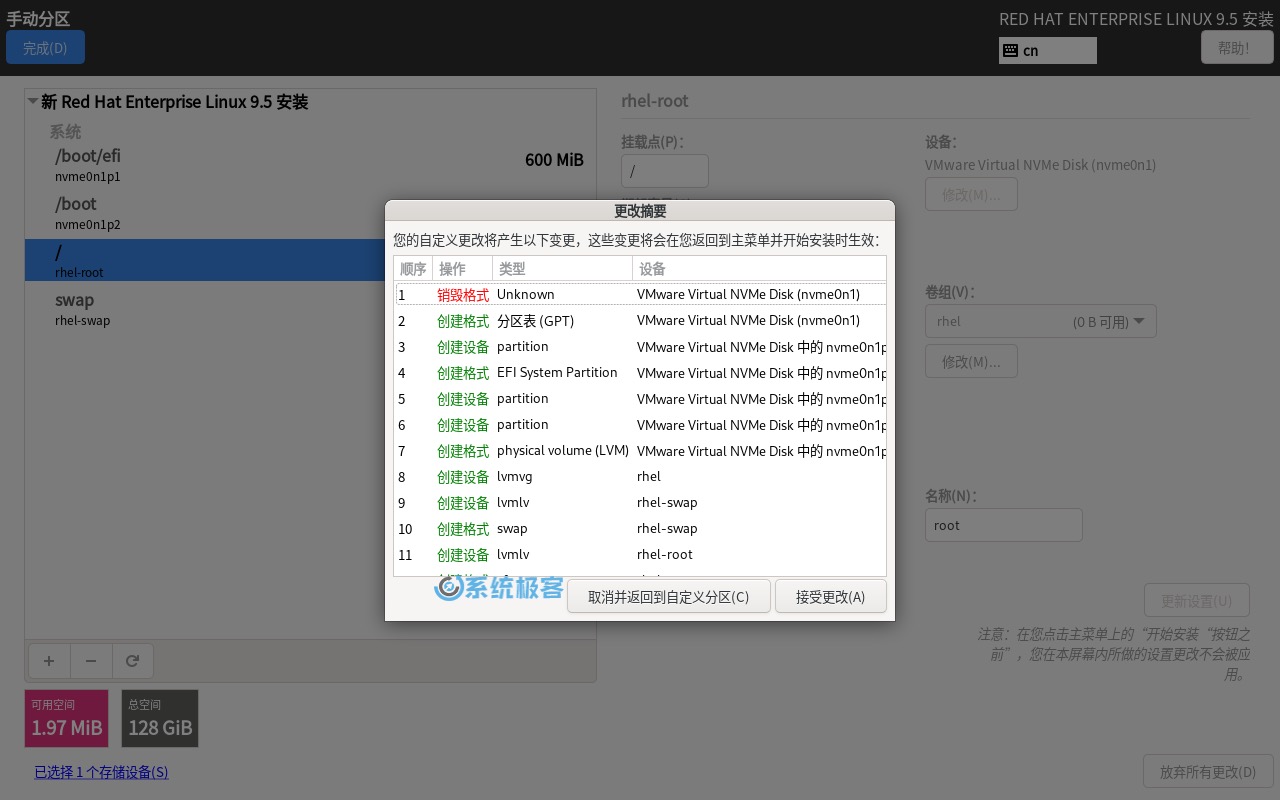Click the 修改 button under Device

pos(971,194)
